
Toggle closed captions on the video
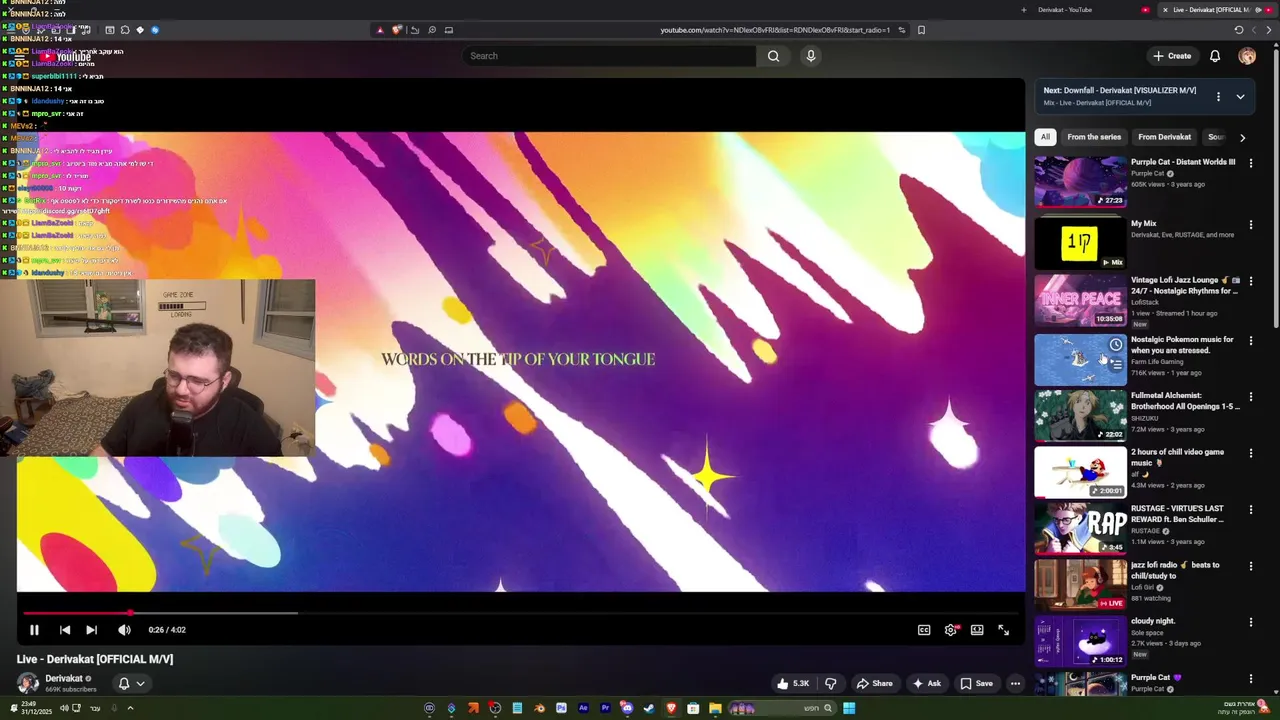point(924,630)
